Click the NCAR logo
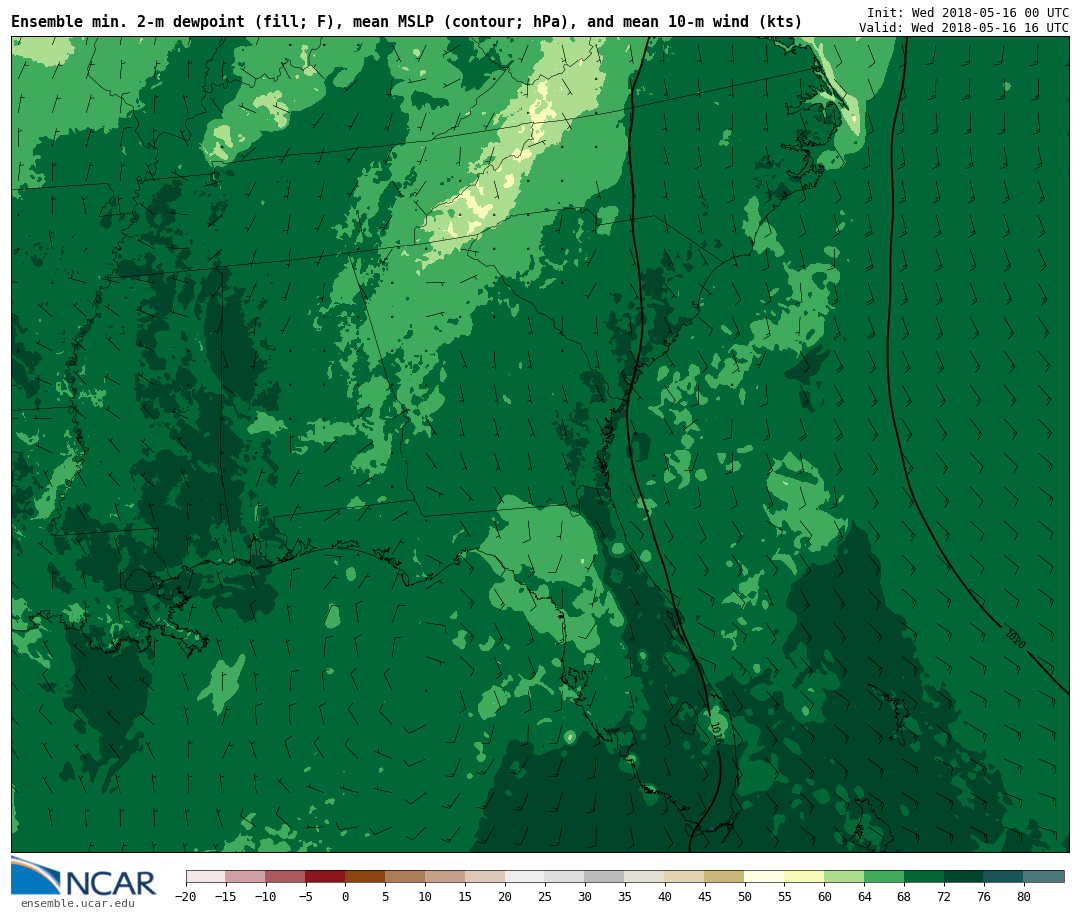The image size is (1080, 915). pos(84,877)
